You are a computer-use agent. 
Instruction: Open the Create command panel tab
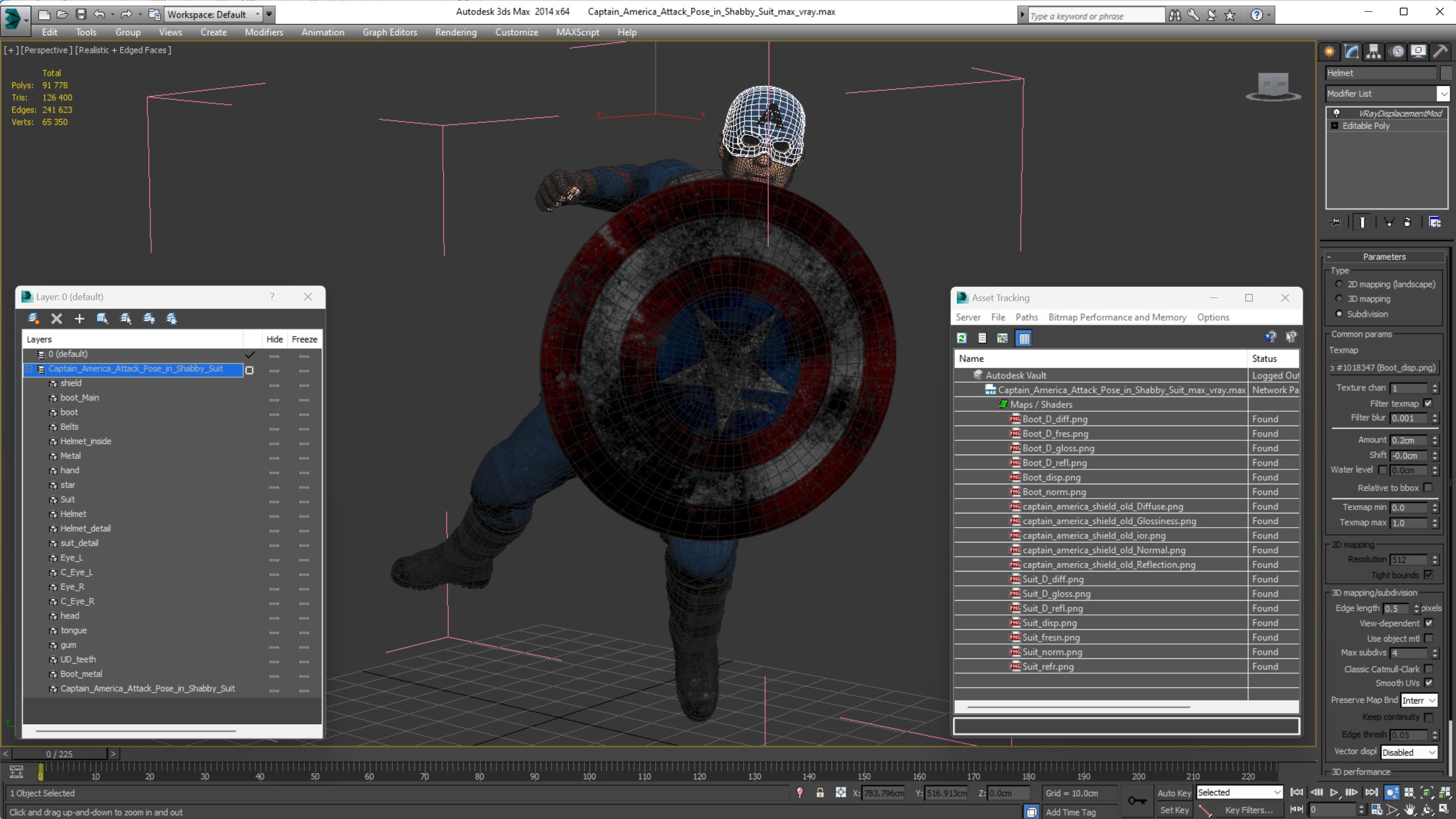(1329, 52)
